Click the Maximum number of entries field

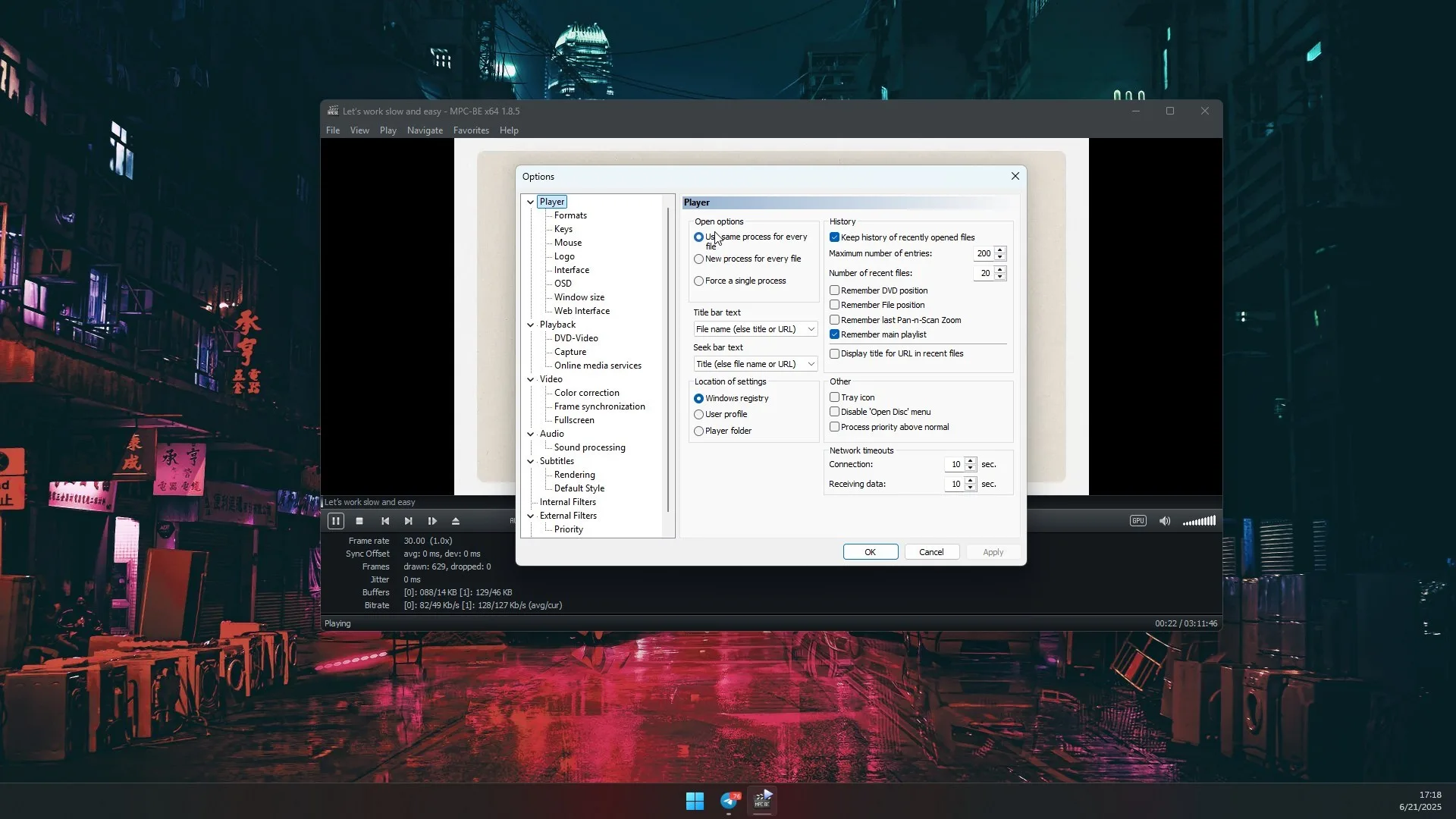[x=984, y=253]
